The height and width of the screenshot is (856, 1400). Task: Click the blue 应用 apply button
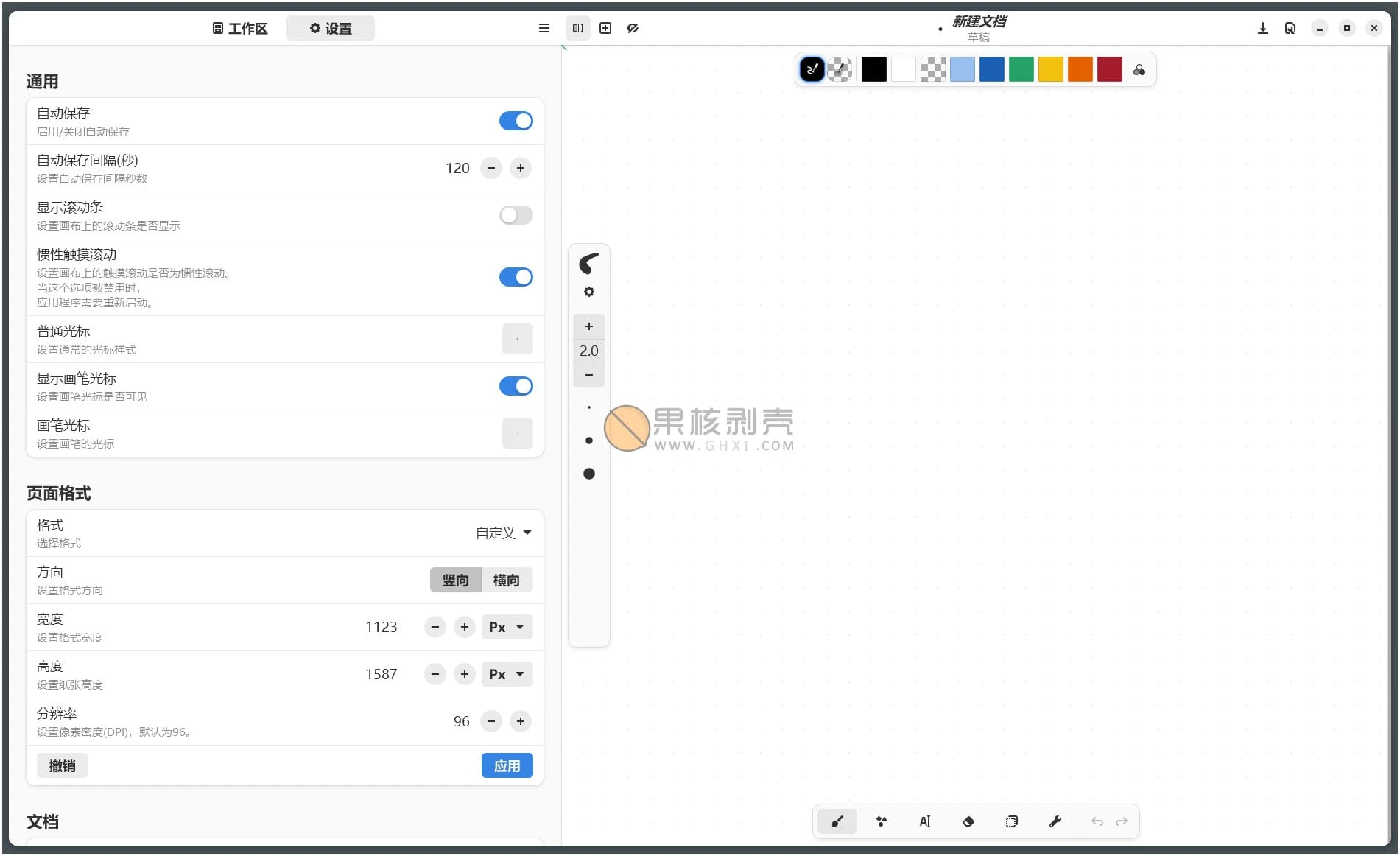click(x=507, y=765)
